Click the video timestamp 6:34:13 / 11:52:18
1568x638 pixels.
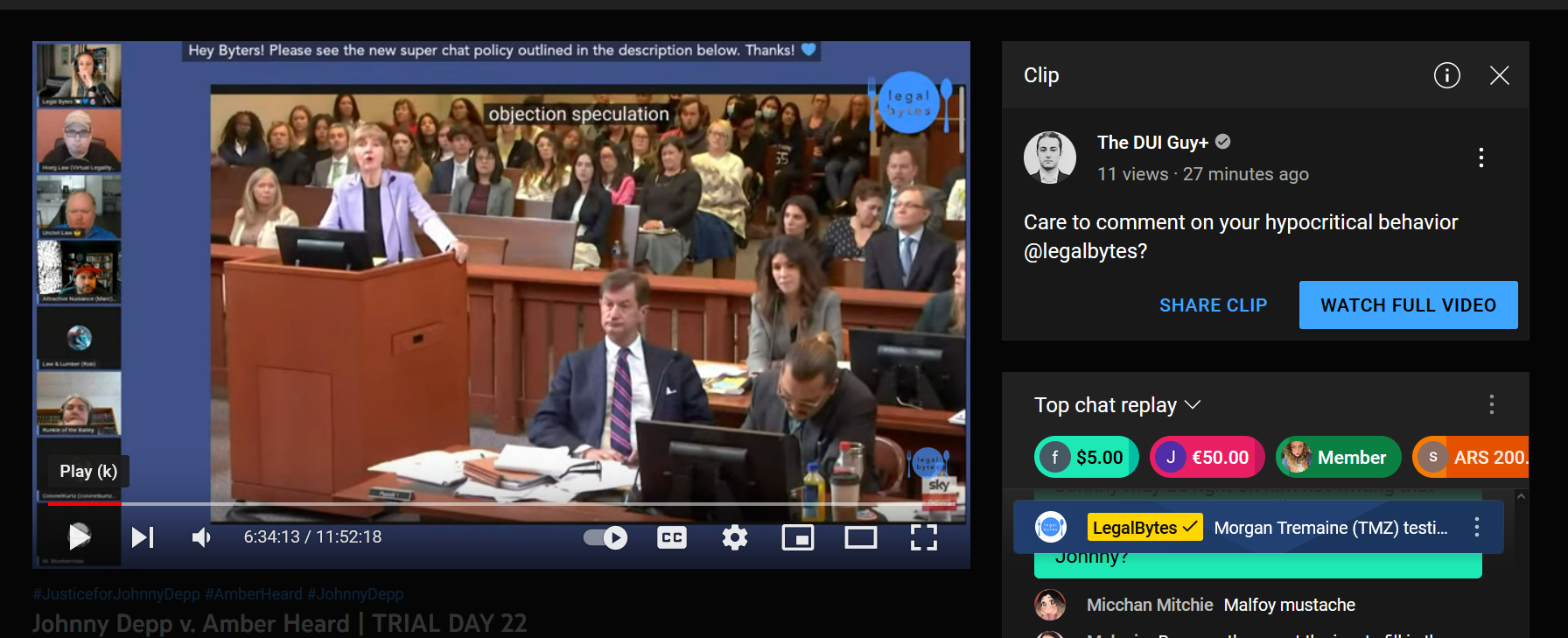312,536
